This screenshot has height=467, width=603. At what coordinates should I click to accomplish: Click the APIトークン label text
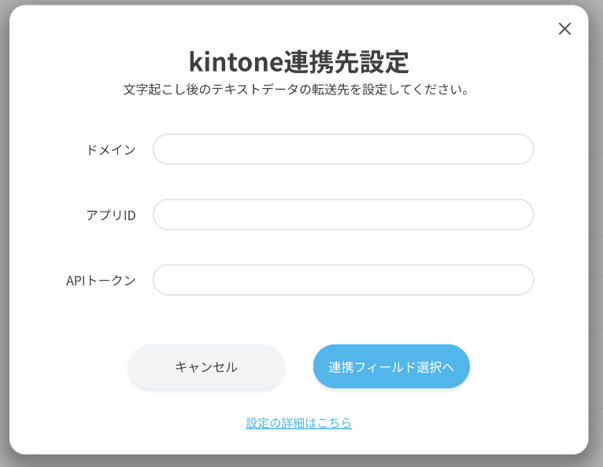point(101,280)
